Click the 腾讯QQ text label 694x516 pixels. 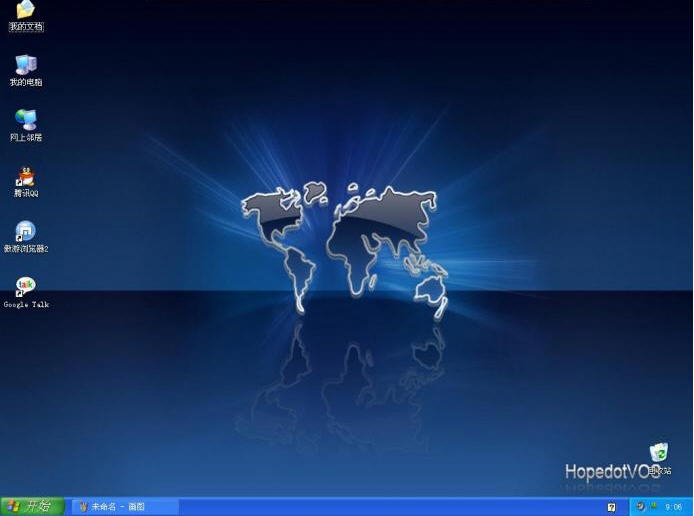(x=26, y=194)
